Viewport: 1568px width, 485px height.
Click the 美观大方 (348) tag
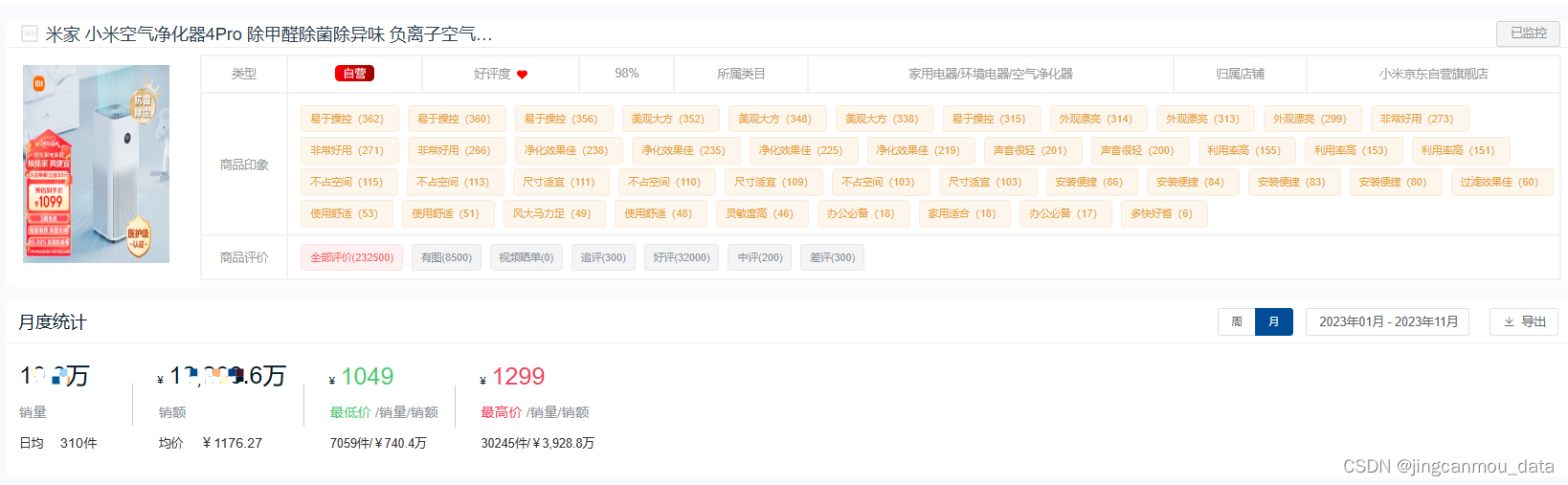click(x=777, y=119)
